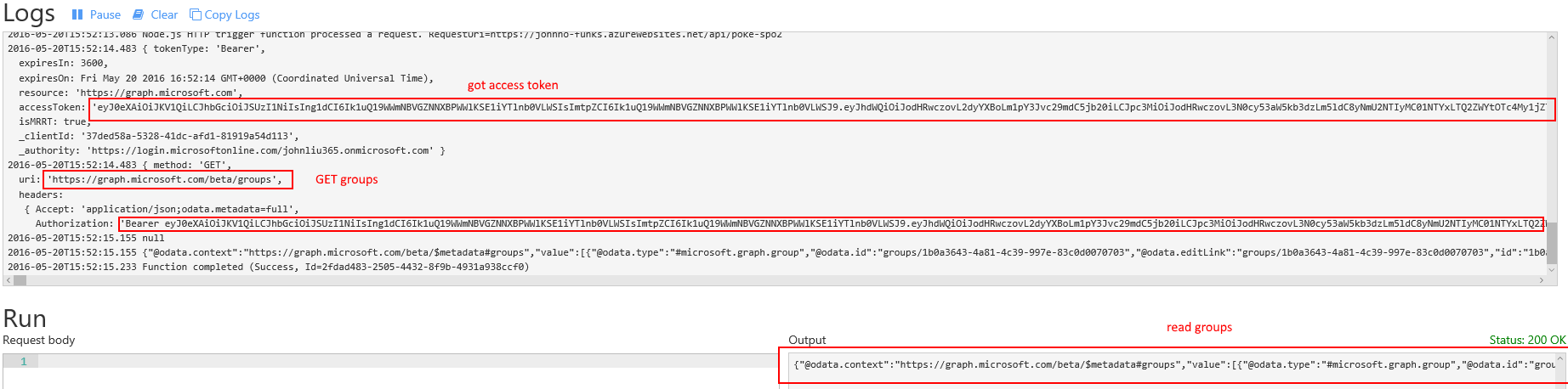The height and width of the screenshot is (389, 1568).
Task: Click the Copy Logs clipboard icon
Action: (x=196, y=14)
